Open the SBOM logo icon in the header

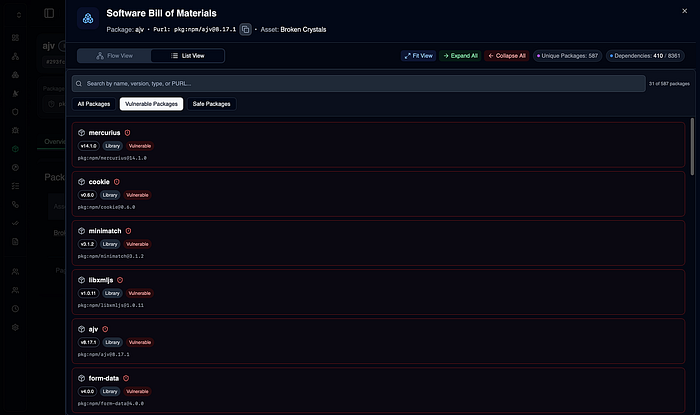88,18
